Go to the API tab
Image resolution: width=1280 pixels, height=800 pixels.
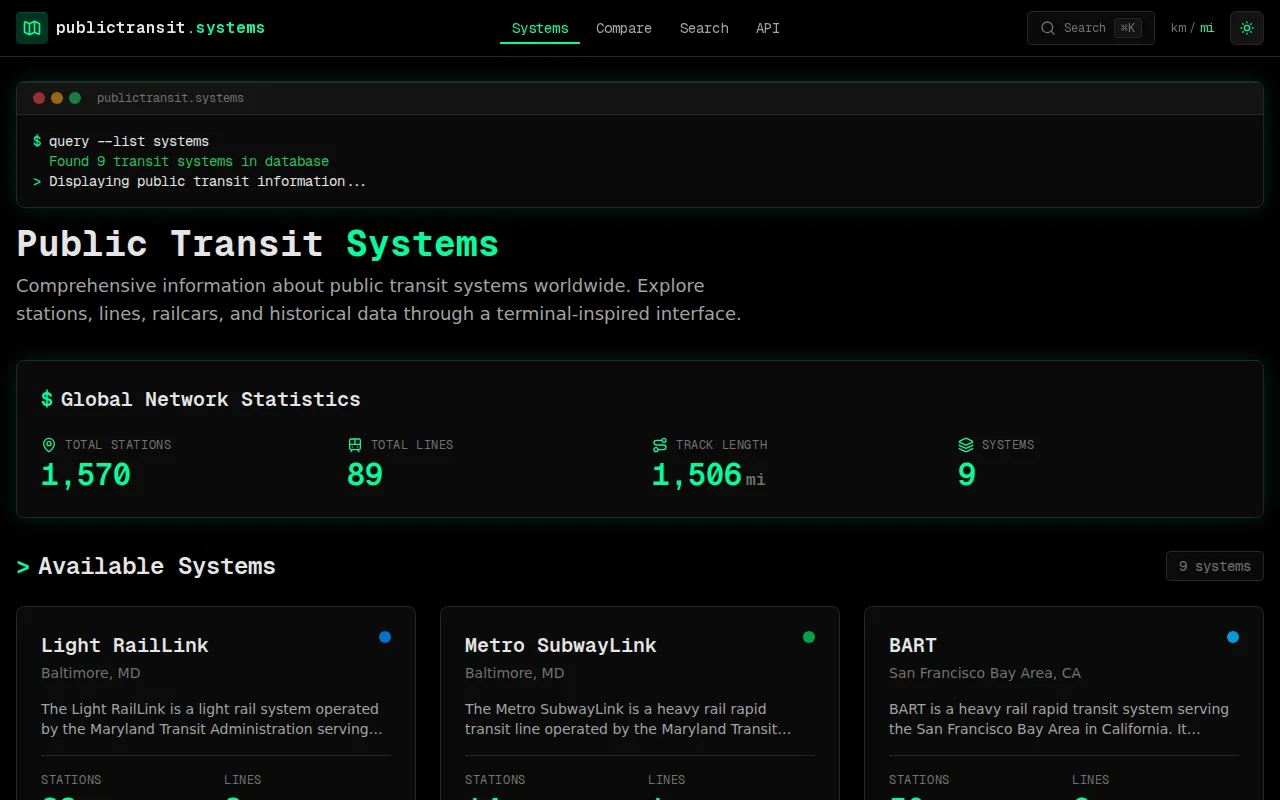point(768,28)
